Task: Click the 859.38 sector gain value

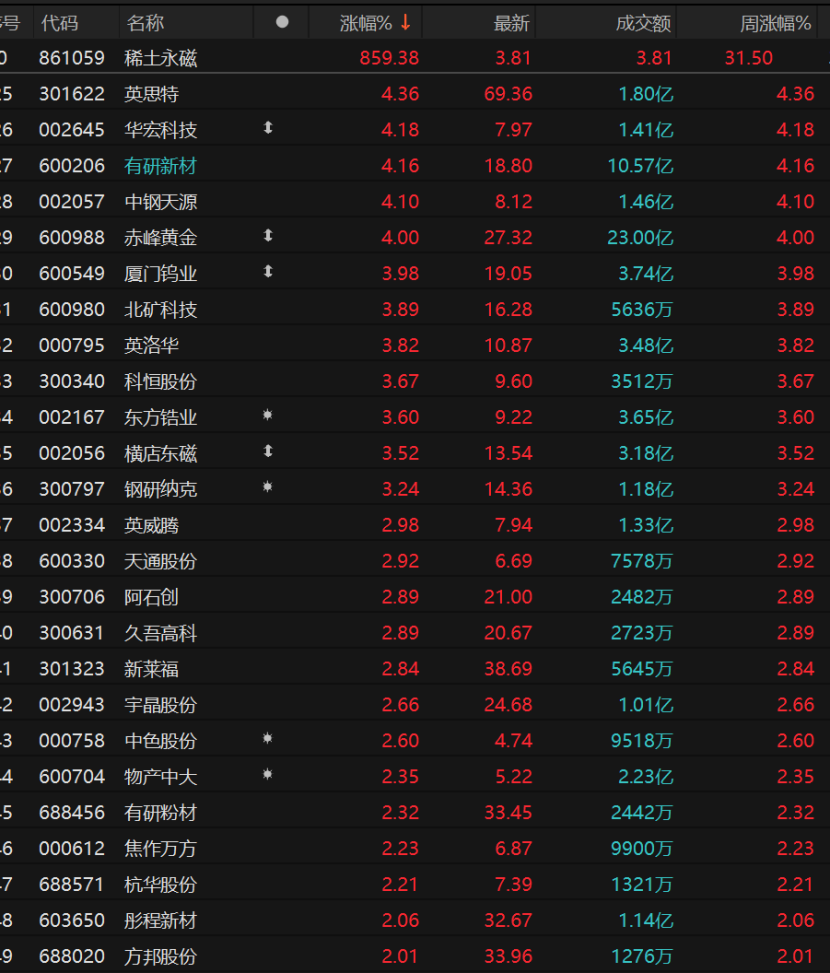Action: (x=390, y=58)
